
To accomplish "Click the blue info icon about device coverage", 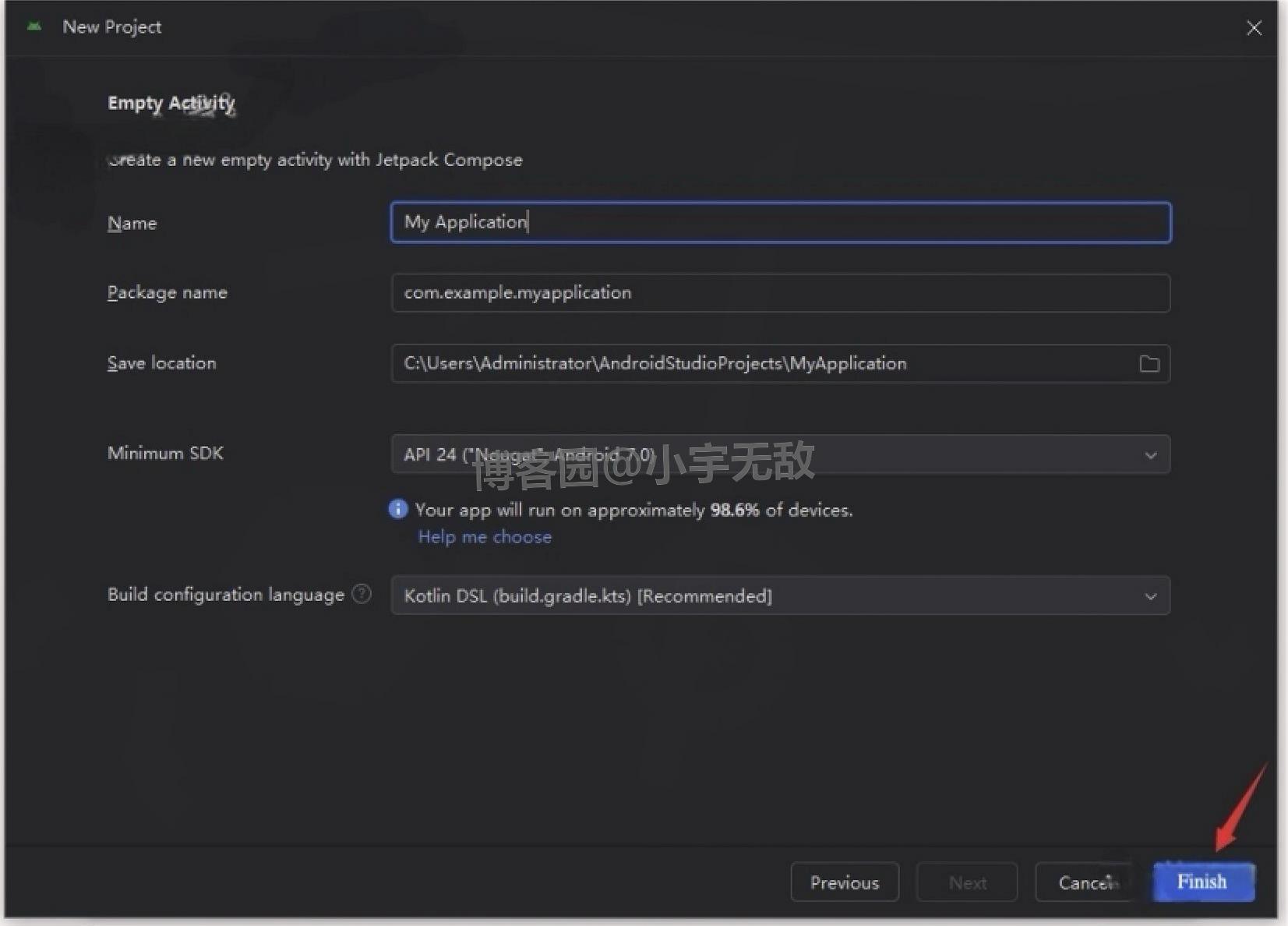I will 397,509.
